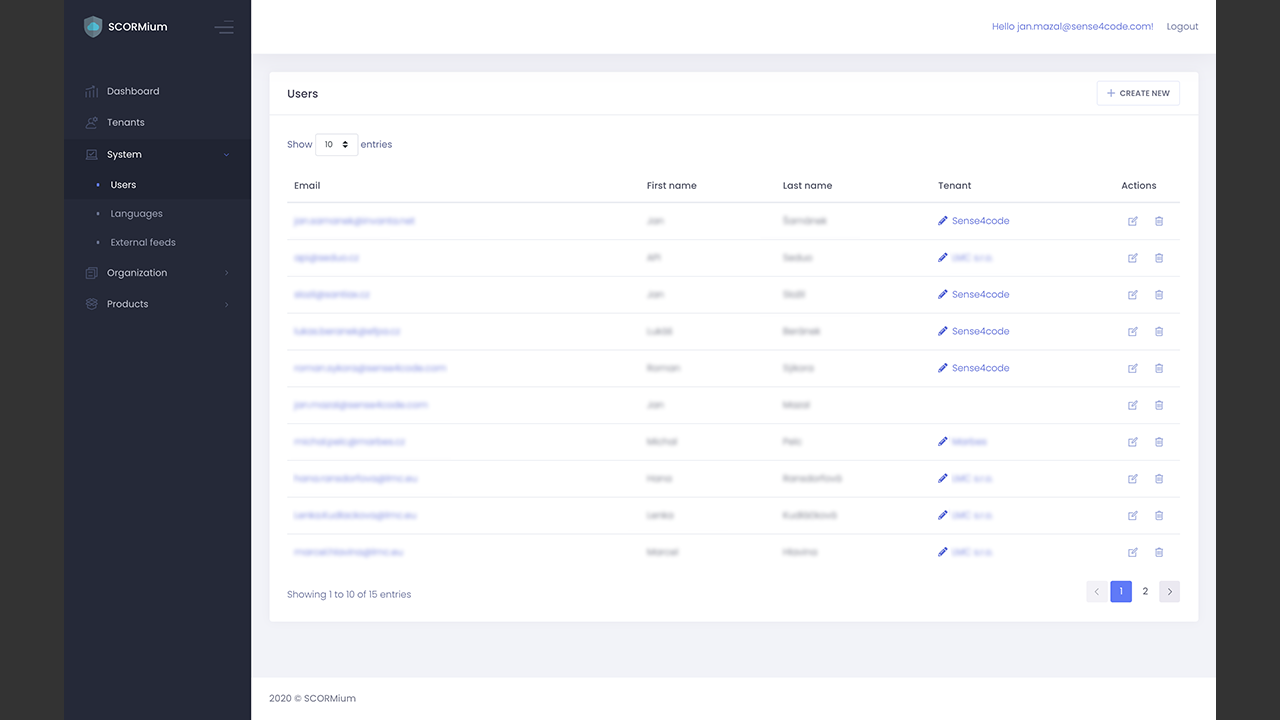Viewport: 1280px width, 720px height.
Task: Click the Tenants icon in the sidebar
Action: (x=92, y=123)
